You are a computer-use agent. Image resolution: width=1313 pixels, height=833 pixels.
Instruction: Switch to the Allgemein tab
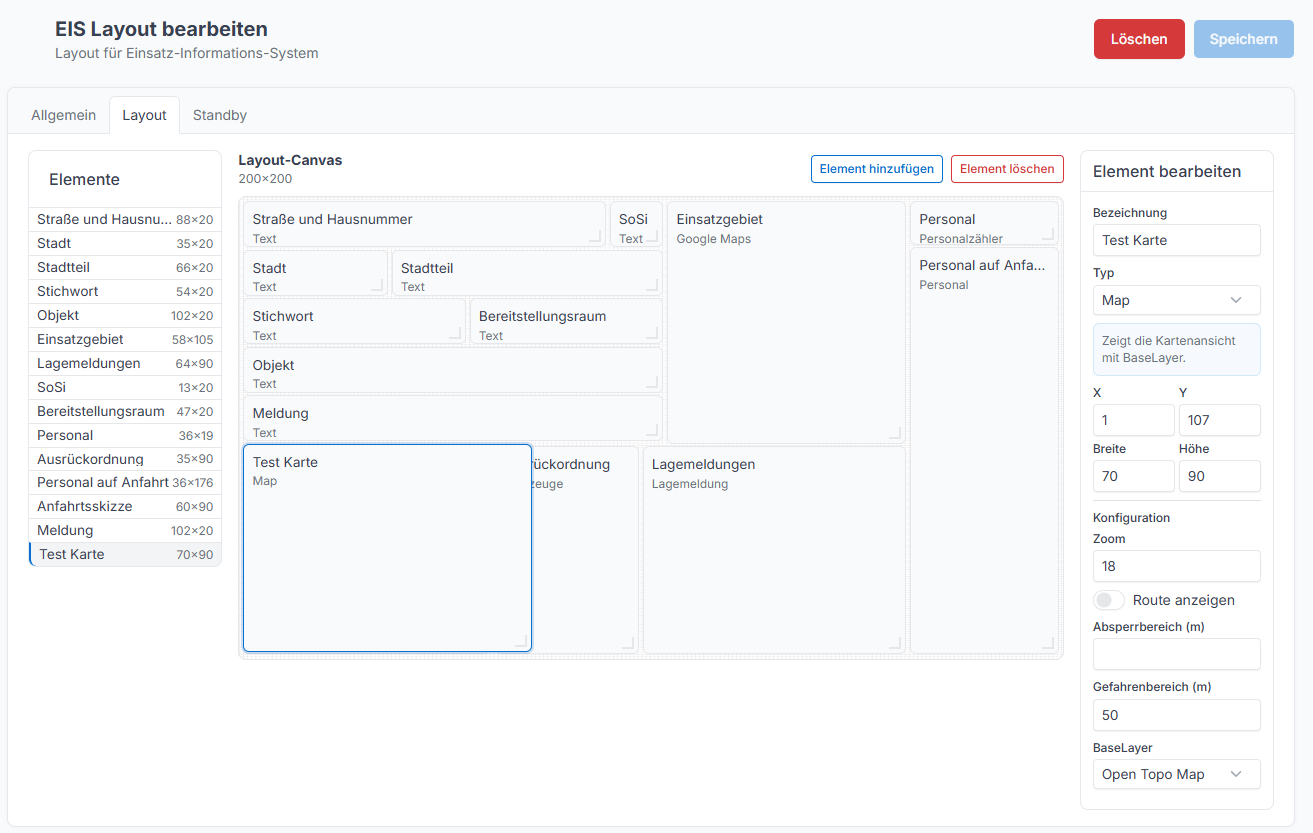tap(64, 115)
